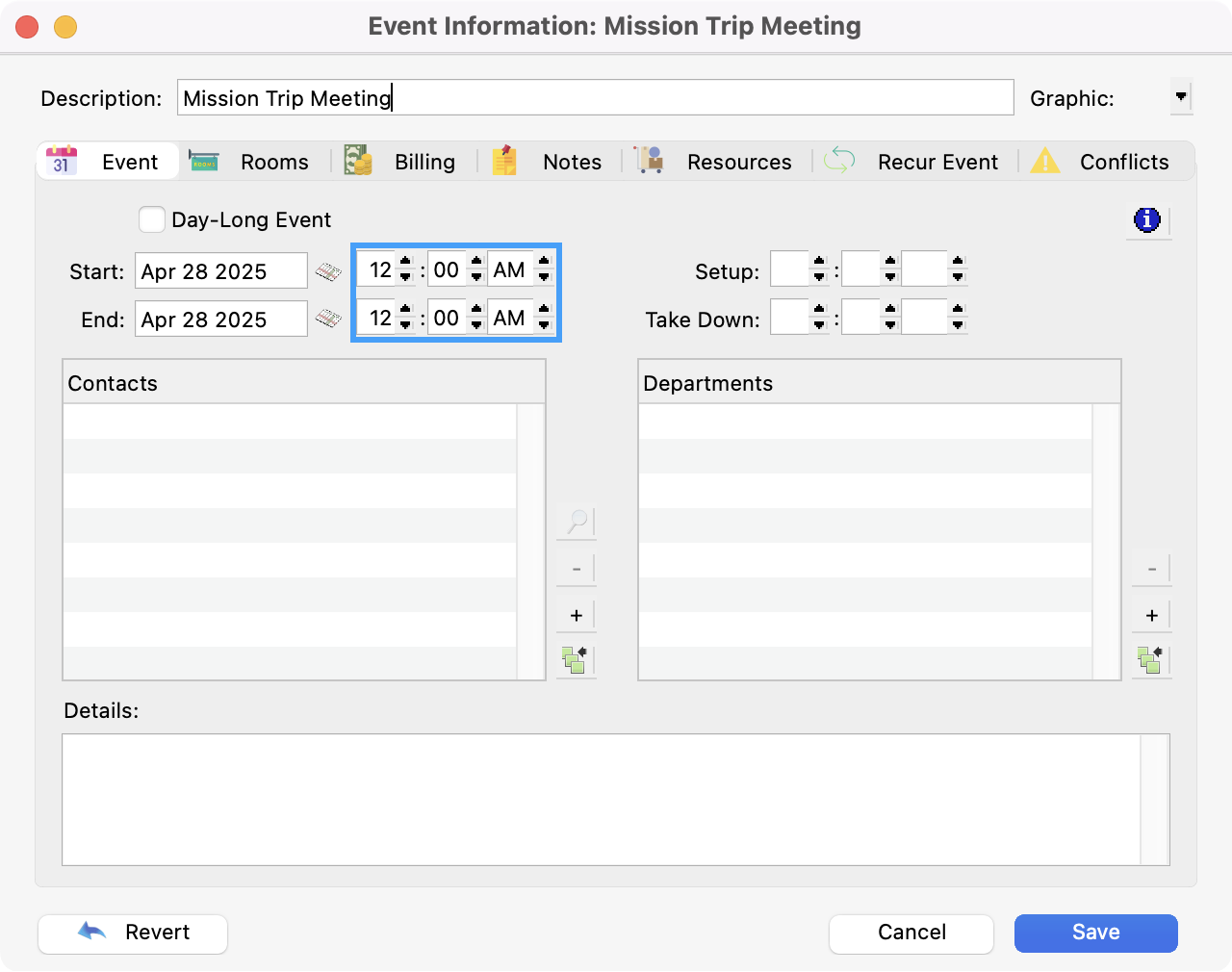The height and width of the screenshot is (972, 1232).
Task: Add a department with the plus button
Action: pos(1151,616)
